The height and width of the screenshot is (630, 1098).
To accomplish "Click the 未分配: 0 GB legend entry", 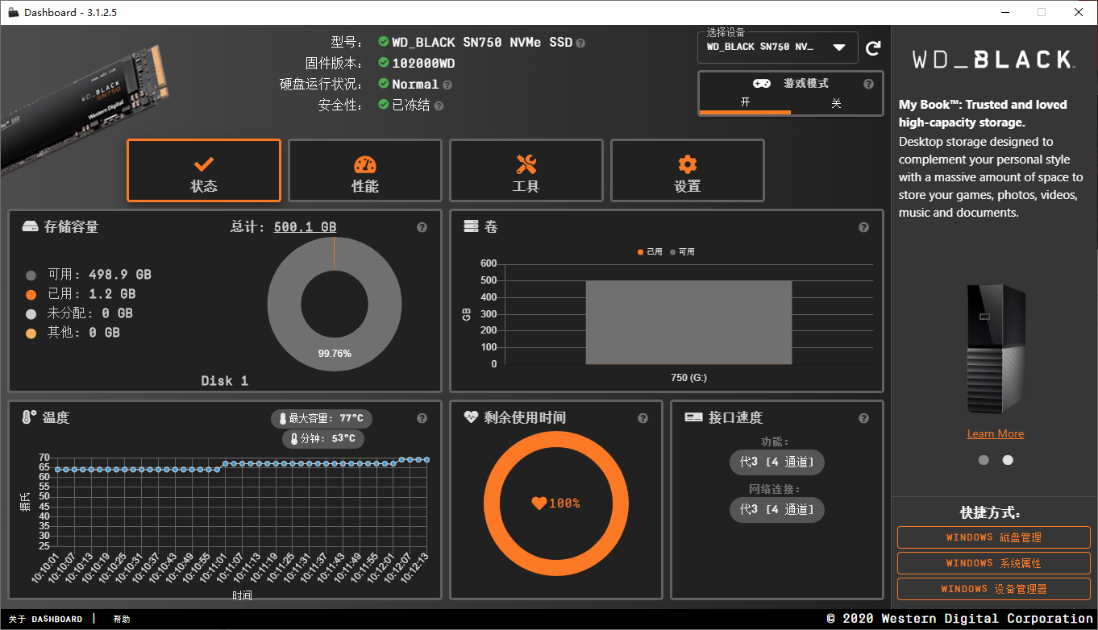I will [79, 313].
